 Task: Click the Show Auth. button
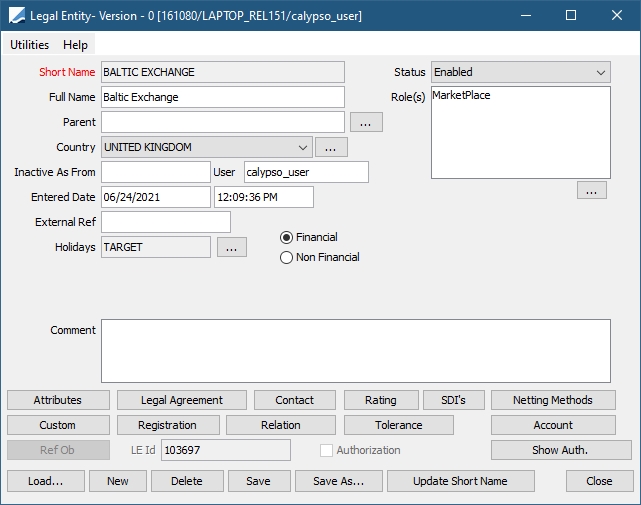(561, 450)
